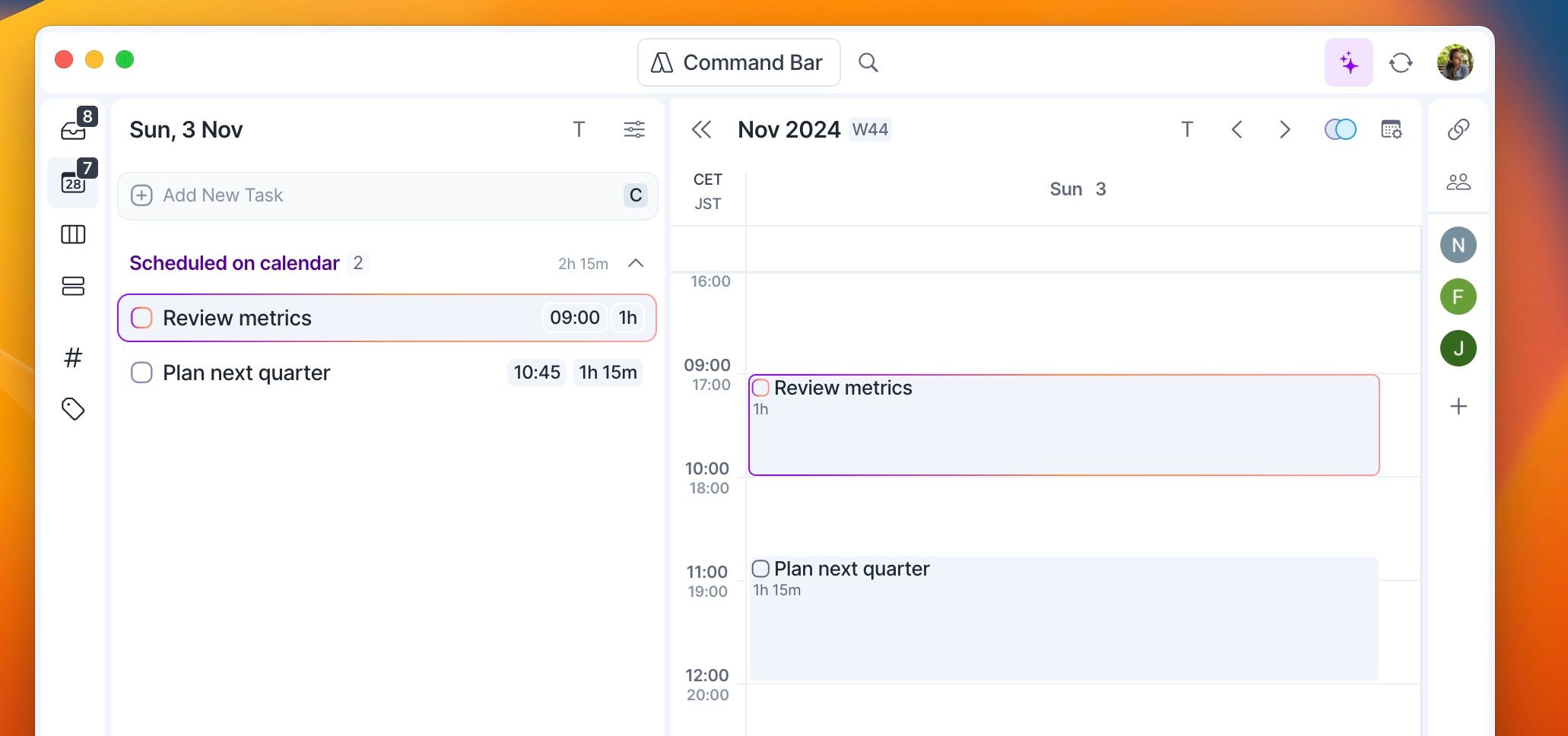Click the sync refresh icon
Image resolution: width=1568 pixels, height=736 pixels.
(1401, 62)
